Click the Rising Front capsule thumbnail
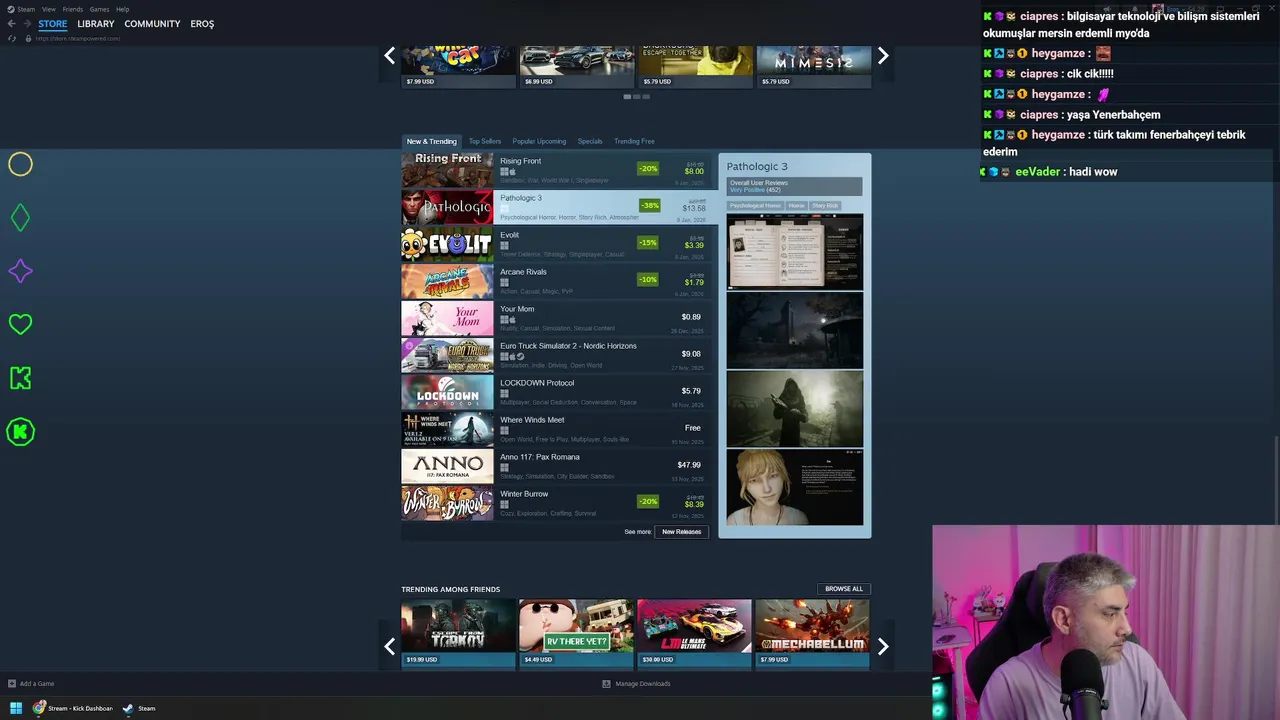This screenshot has width=1280, height=720. [x=447, y=170]
